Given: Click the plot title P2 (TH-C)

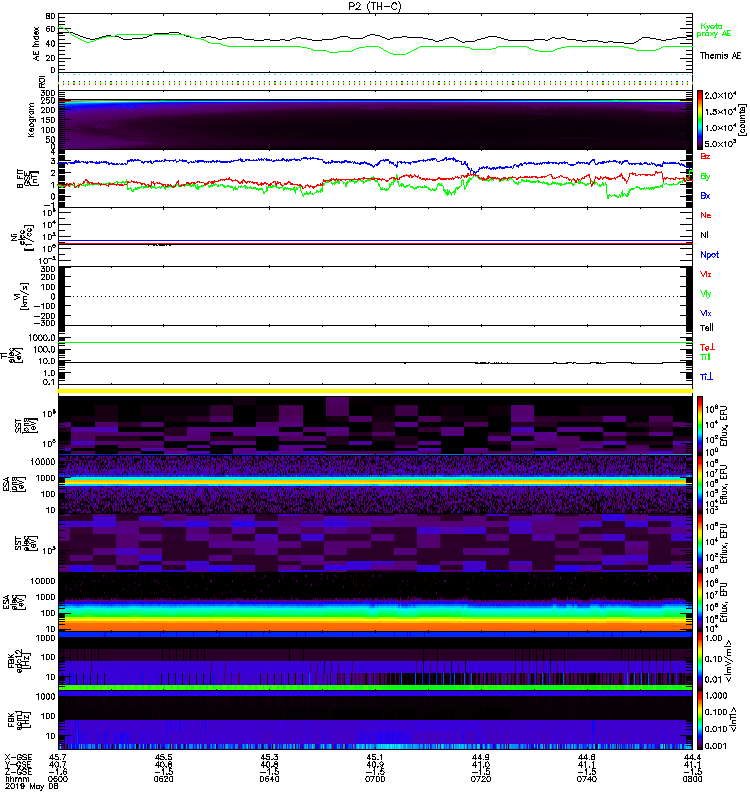Looking at the screenshot, I should pyautogui.click(x=374, y=6).
